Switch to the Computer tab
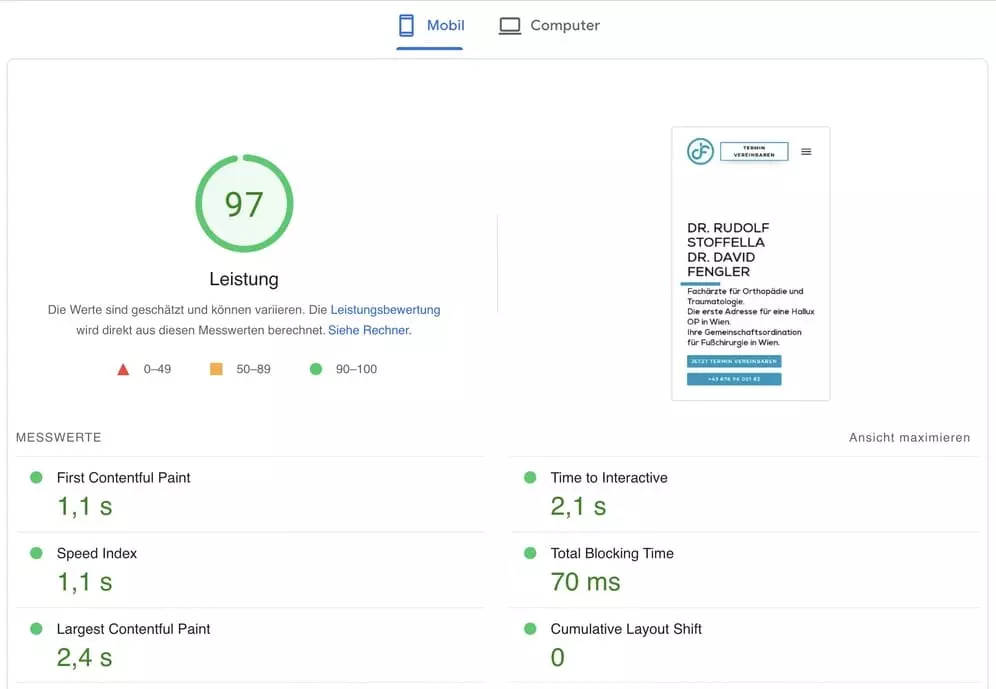The height and width of the screenshot is (689, 996). tap(549, 26)
